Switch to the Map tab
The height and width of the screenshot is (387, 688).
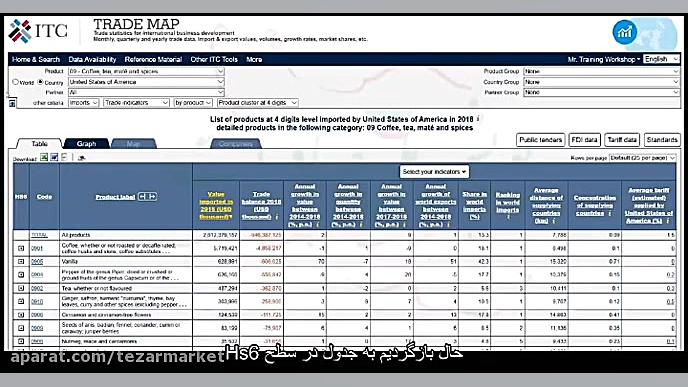tap(133, 143)
